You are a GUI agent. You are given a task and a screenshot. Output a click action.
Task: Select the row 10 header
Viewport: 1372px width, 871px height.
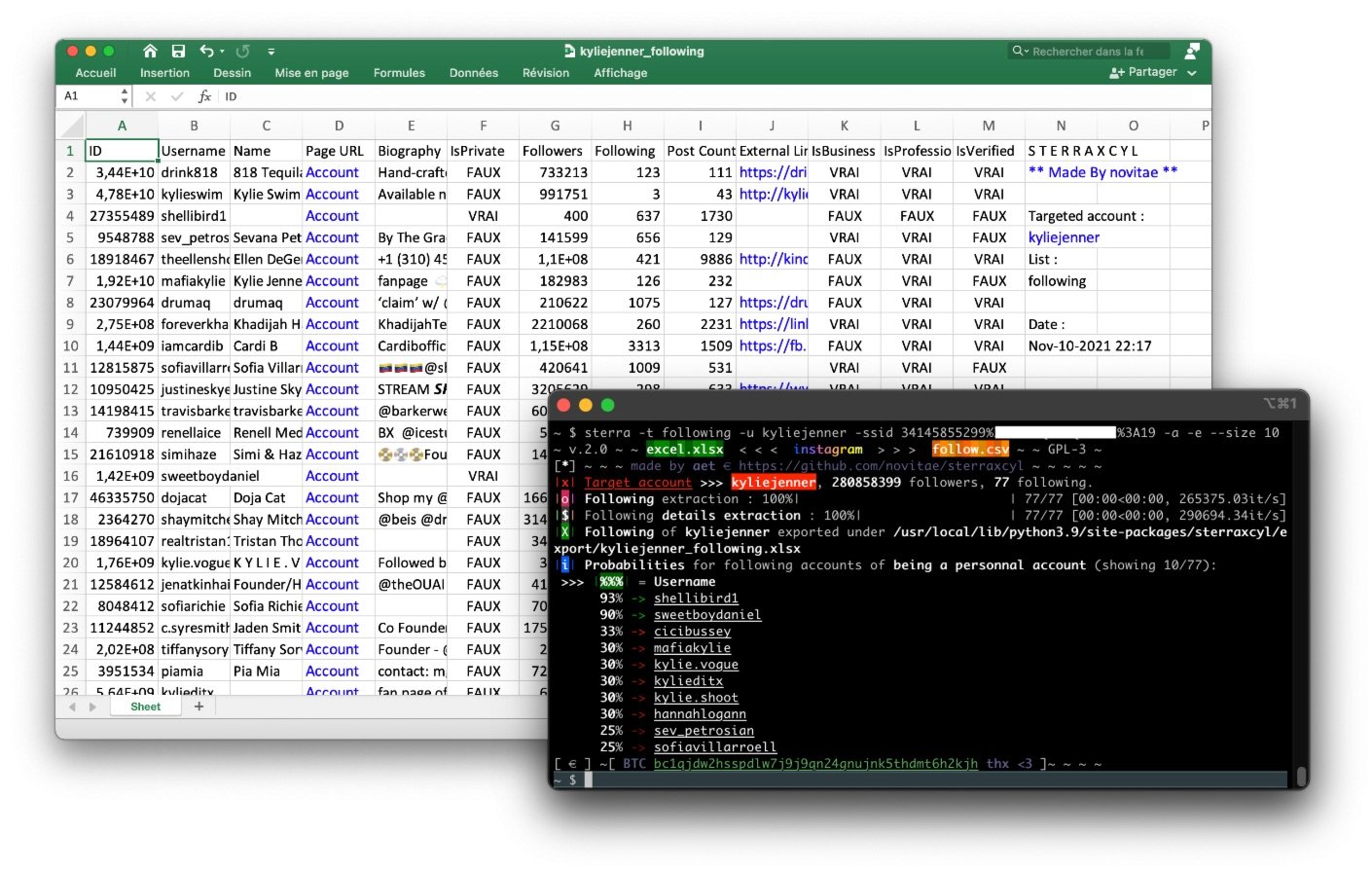(70, 345)
